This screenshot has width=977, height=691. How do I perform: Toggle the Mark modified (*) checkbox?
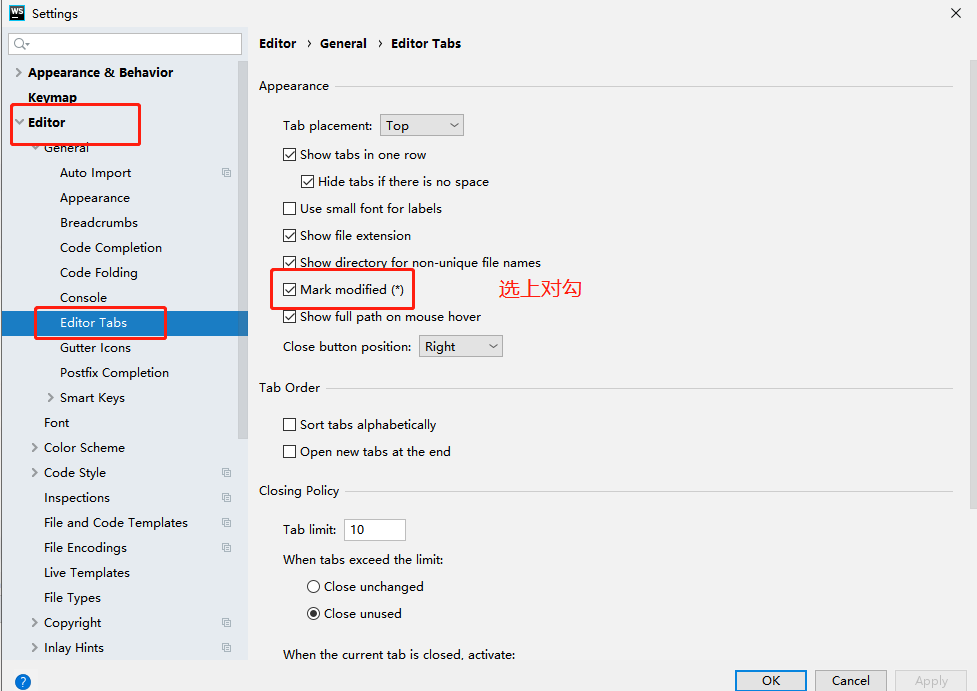pos(289,290)
